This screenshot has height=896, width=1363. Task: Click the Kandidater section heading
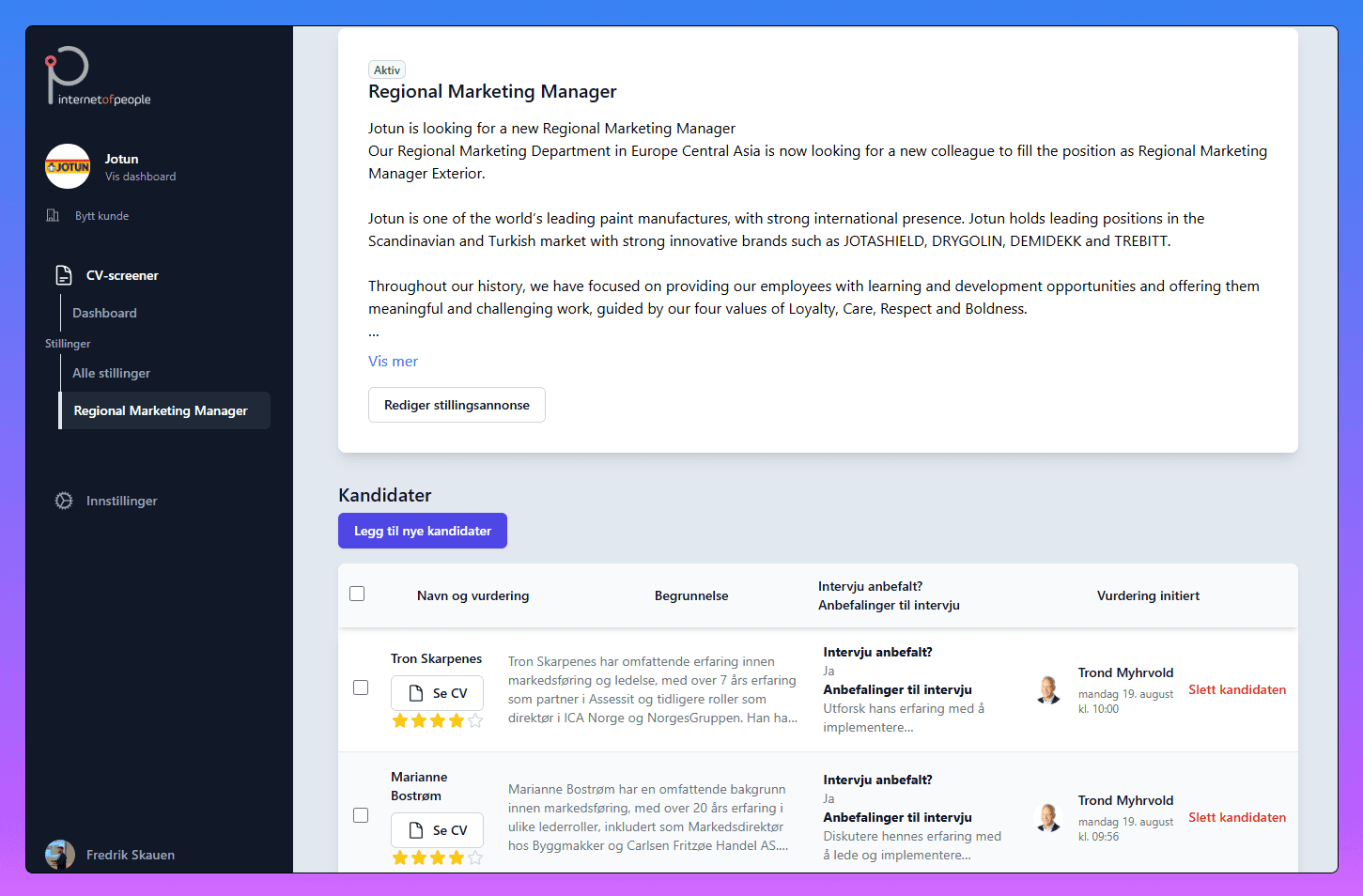(x=385, y=495)
